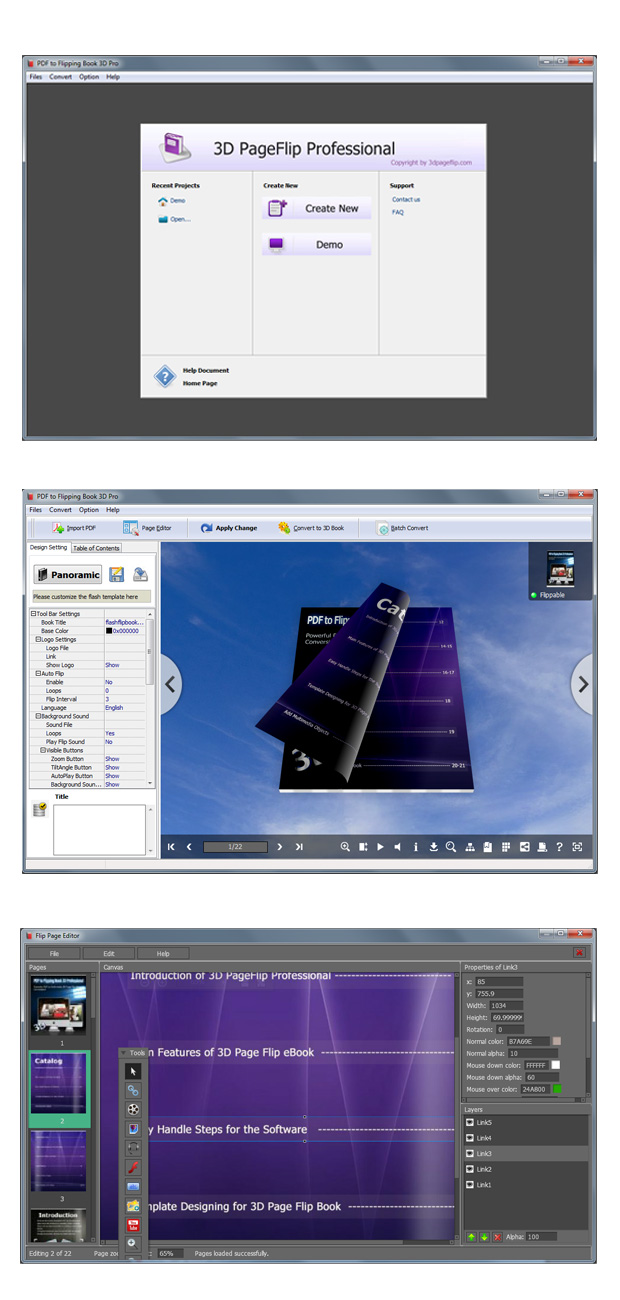Open Edit menu in Flip Page Editor
Screen dimensions: 620x1300
tap(108, 953)
